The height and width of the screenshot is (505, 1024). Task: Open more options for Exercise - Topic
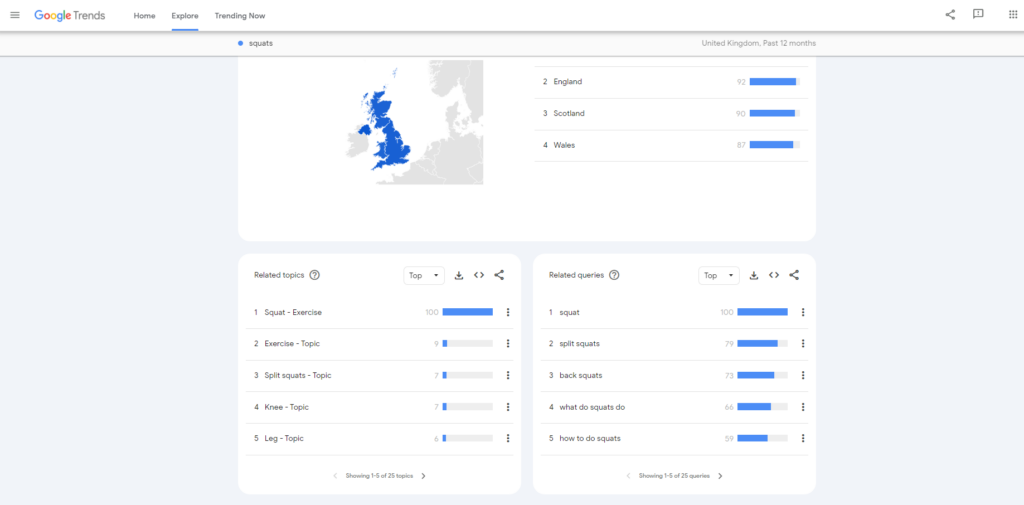(x=508, y=344)
